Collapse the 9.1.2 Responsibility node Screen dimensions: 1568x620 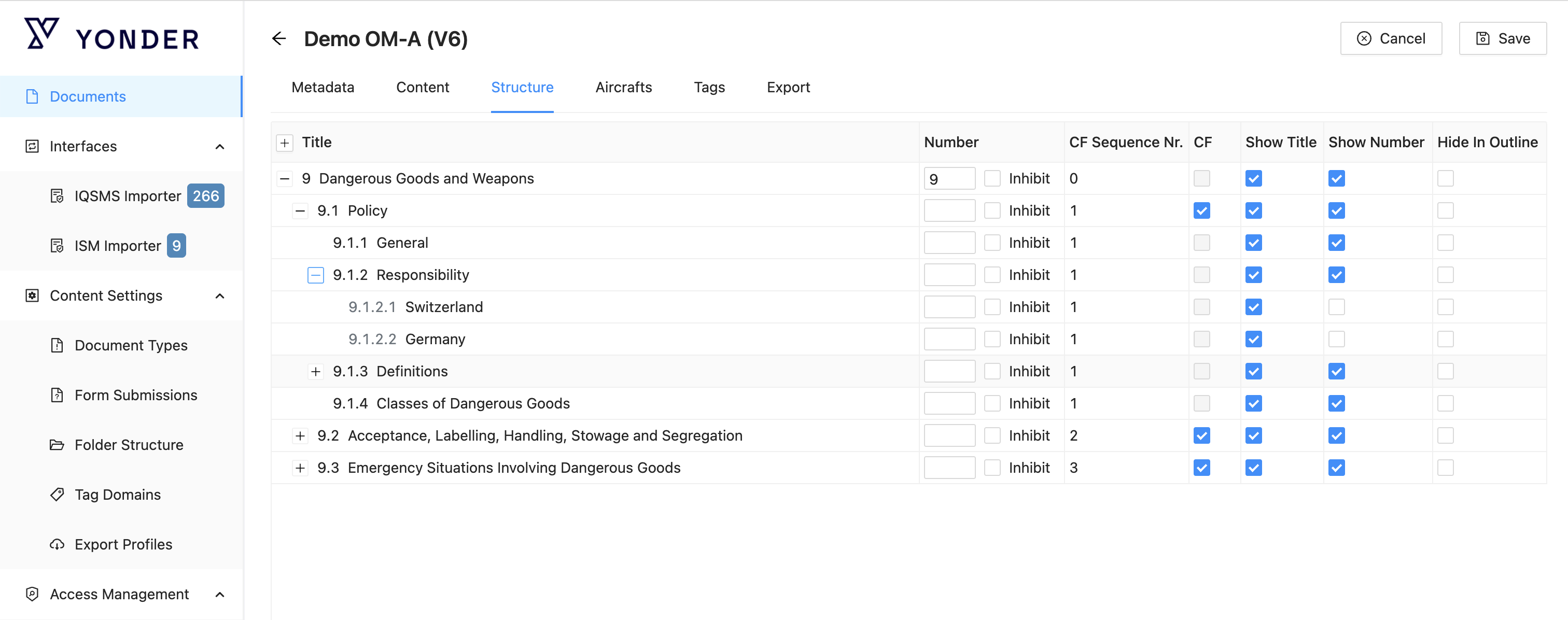(315, 275)
